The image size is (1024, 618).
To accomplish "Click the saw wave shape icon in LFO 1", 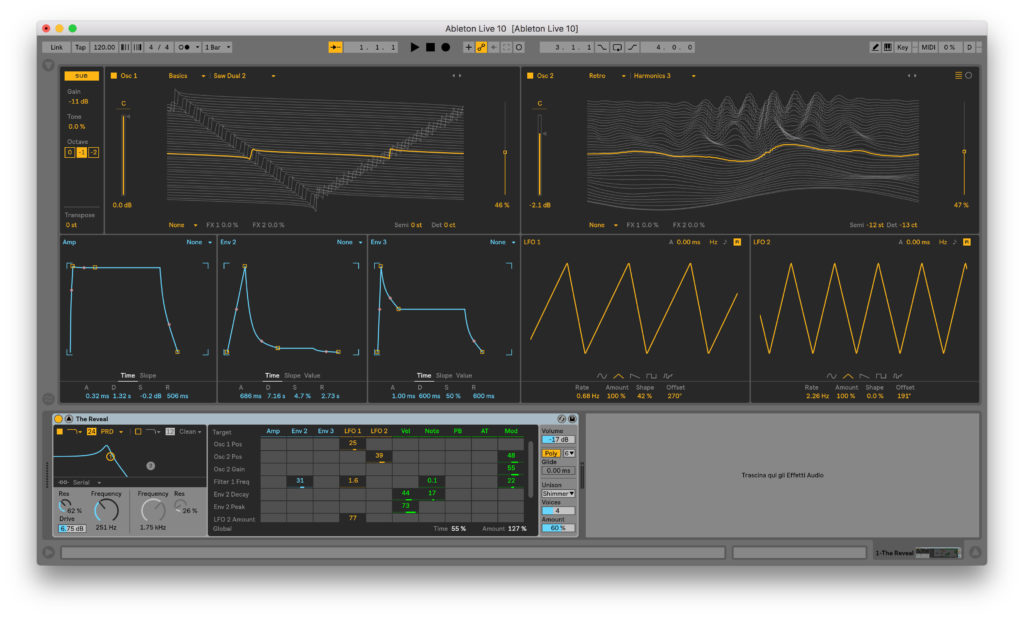I will click(x=634, y=376).
